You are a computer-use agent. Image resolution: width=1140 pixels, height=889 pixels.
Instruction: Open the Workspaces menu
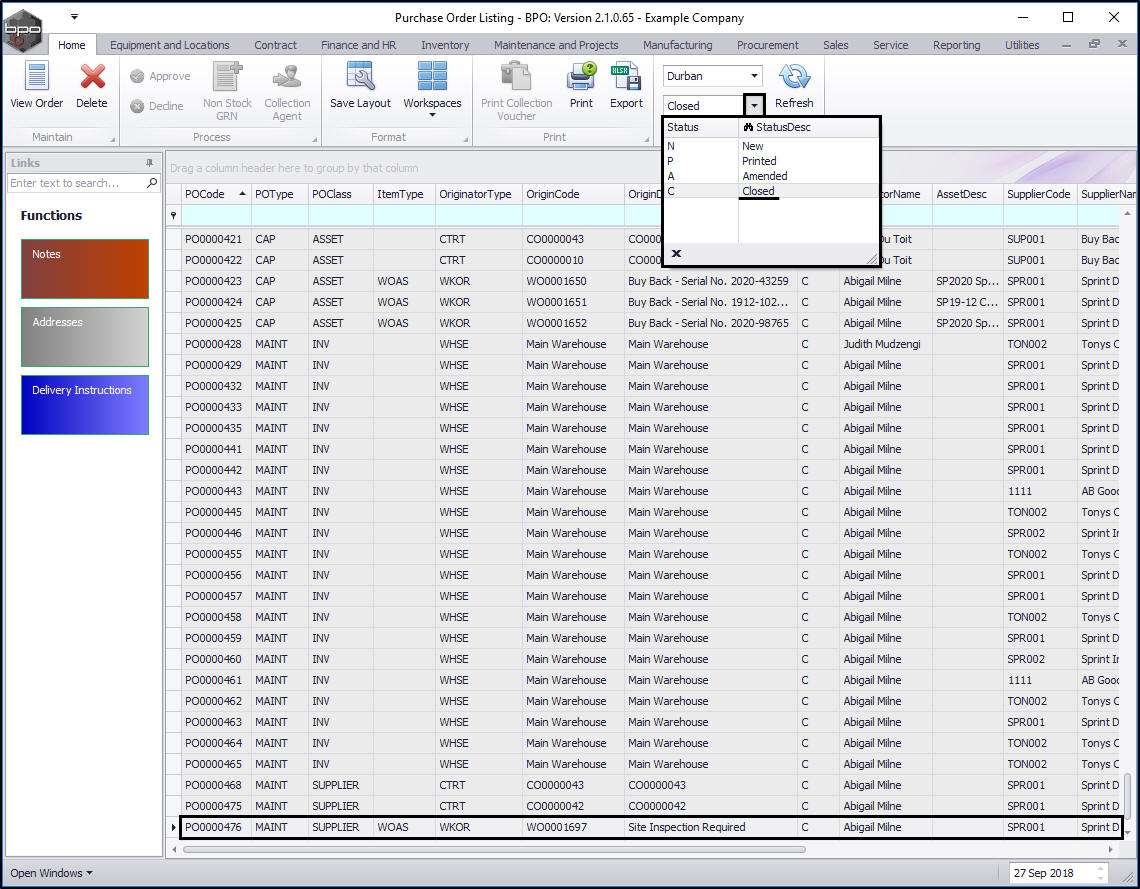(432, 85)
